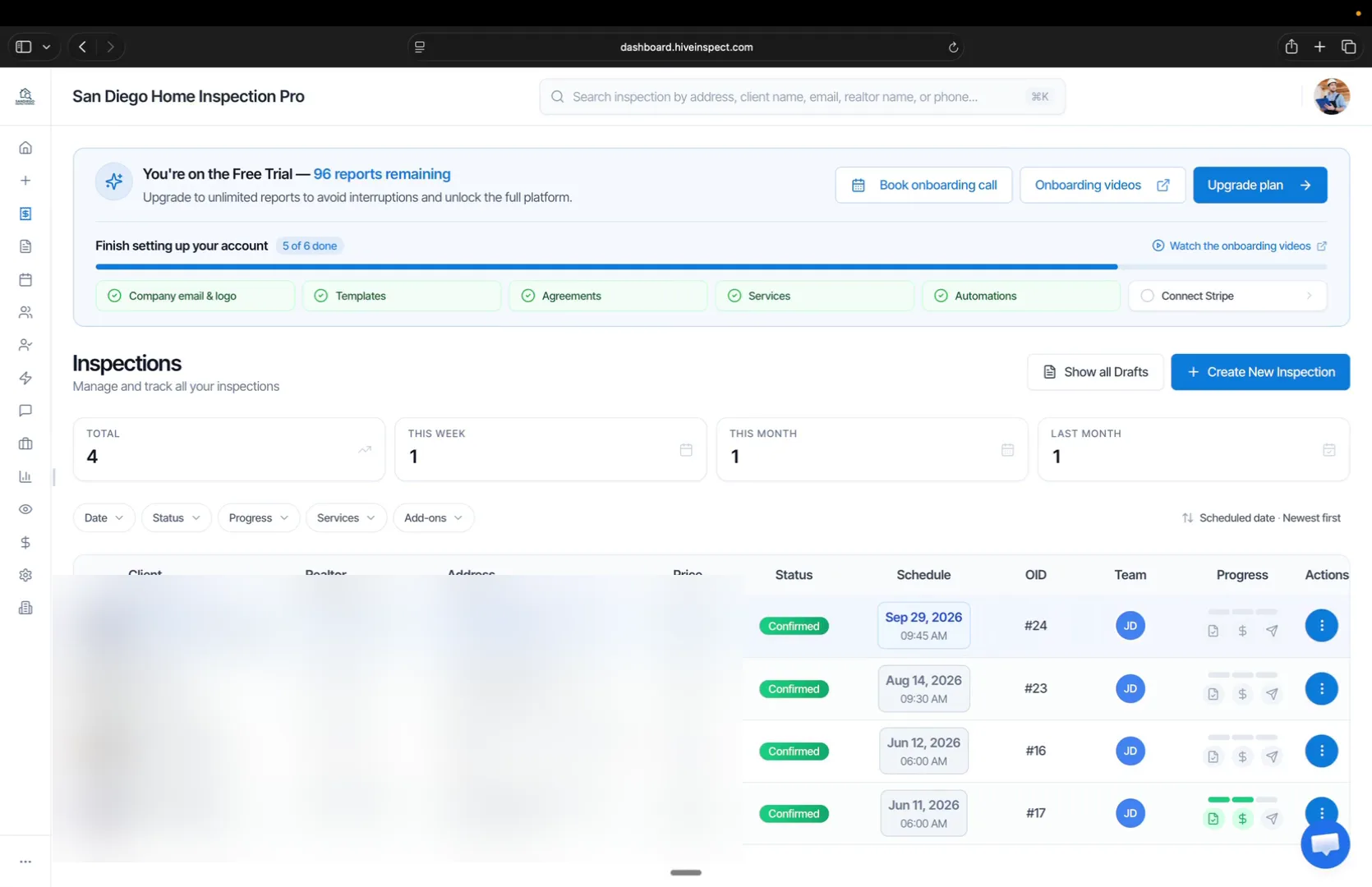
Task: Click the eye icon in sidebar
Action: point(25,509)
